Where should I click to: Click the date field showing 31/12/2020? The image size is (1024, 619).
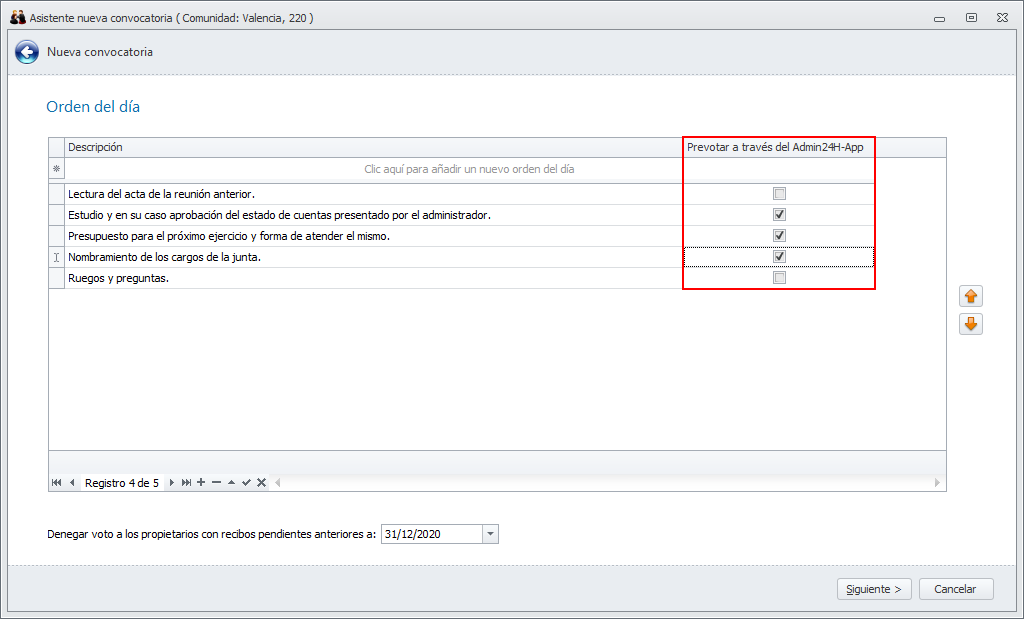(432, 534)
